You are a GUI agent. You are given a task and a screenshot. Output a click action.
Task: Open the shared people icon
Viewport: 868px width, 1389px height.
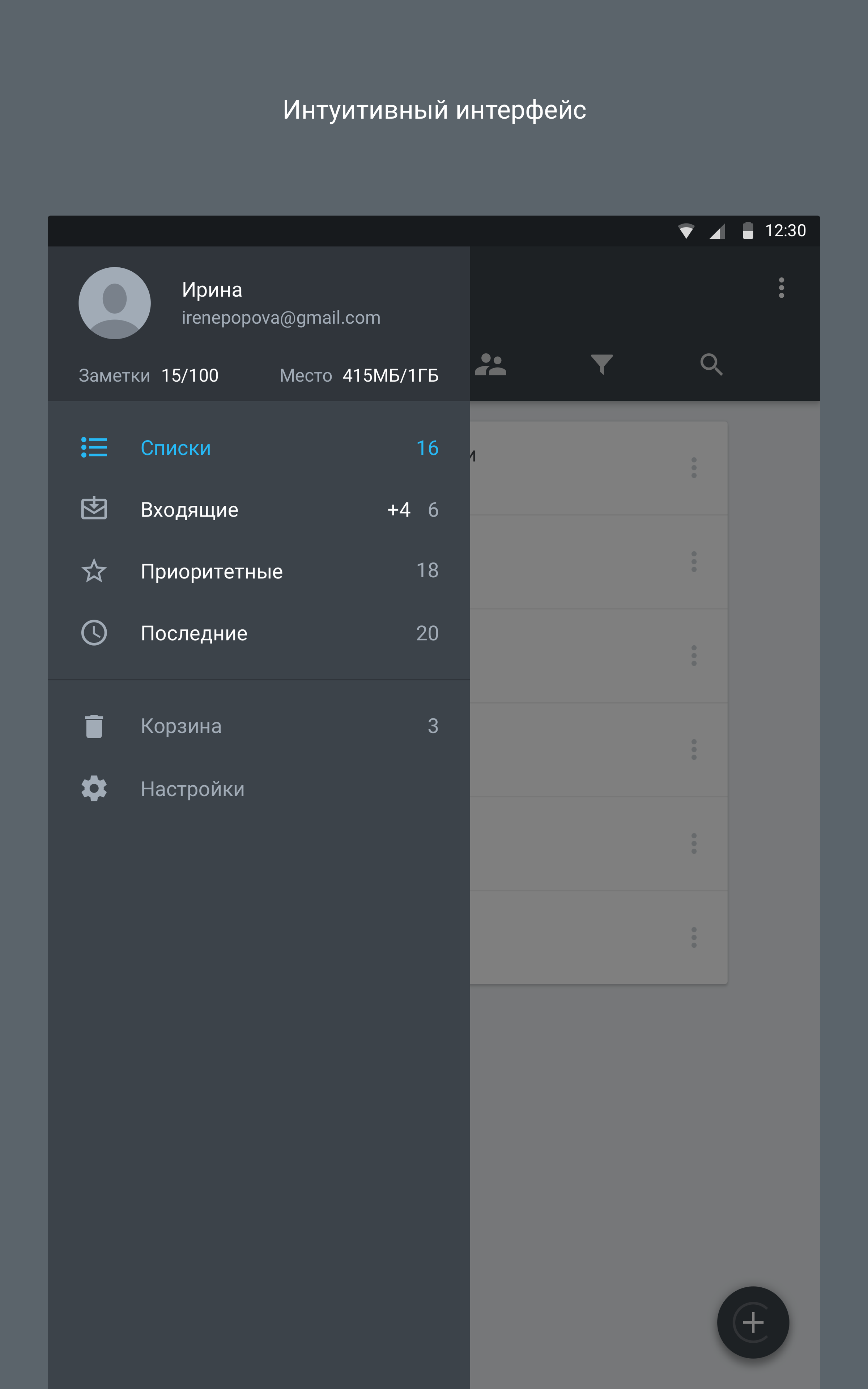pyautogui.click(x=490, y=365)
